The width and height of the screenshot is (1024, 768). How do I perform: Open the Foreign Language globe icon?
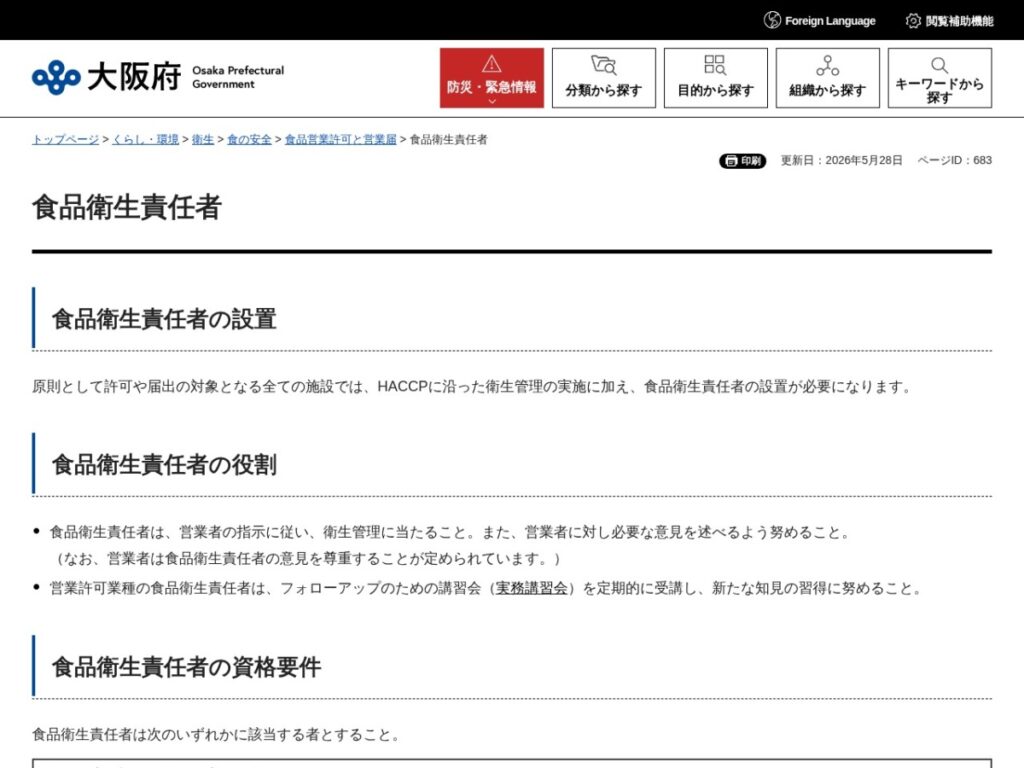pyautogui.click(x=772, y=20)
